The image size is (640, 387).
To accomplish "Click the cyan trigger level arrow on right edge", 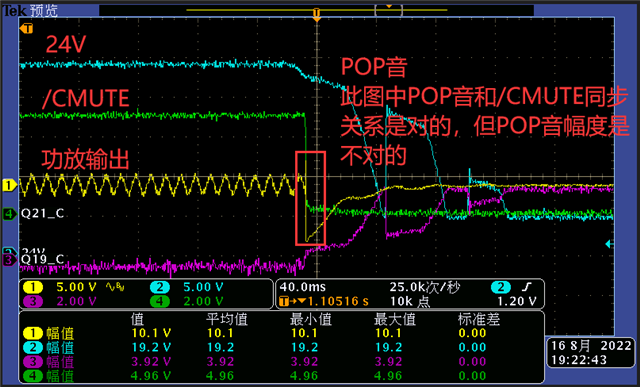I will tap(609, 244).
